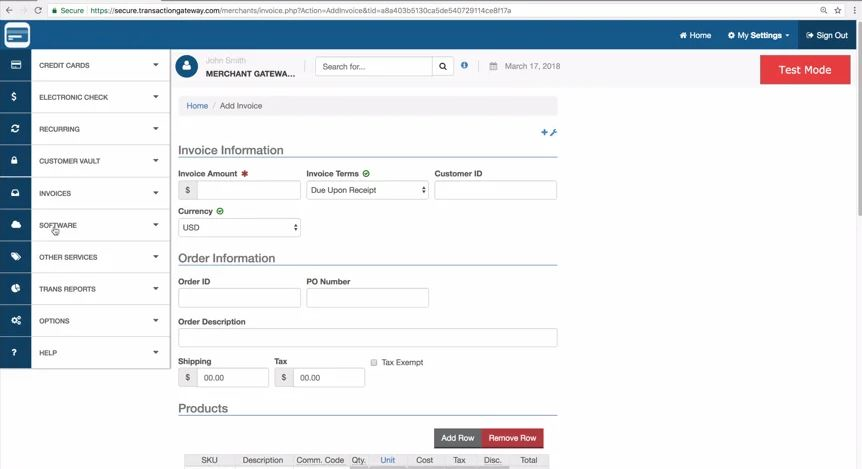The width and height of the screenshot is (862, 469).
Task: Click the Software cloud icon
Action: pyautogui.click(x=15, y=225)
